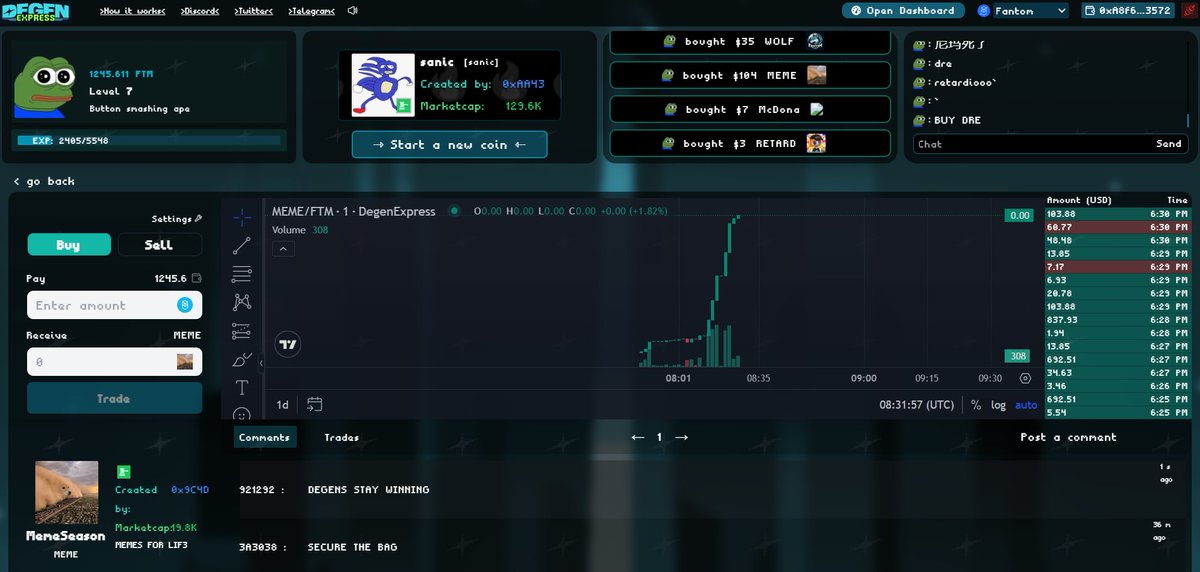Image resolution: width=1200 pixels, height=572 pixels.
Task: Open the go-to-date calendar icon
Action: click(x=314, y=404)
